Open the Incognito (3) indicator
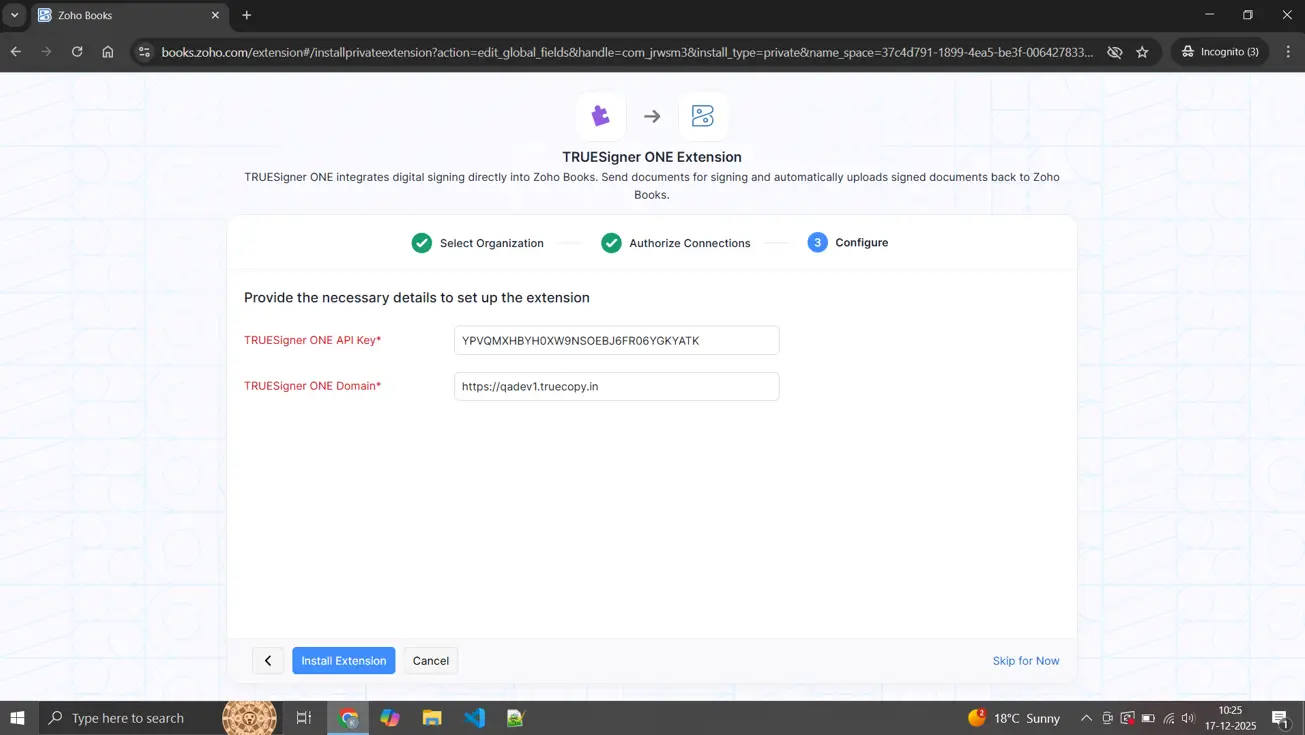The width and height of the screenshot is (1305, 735). (x=1220, y=52)
